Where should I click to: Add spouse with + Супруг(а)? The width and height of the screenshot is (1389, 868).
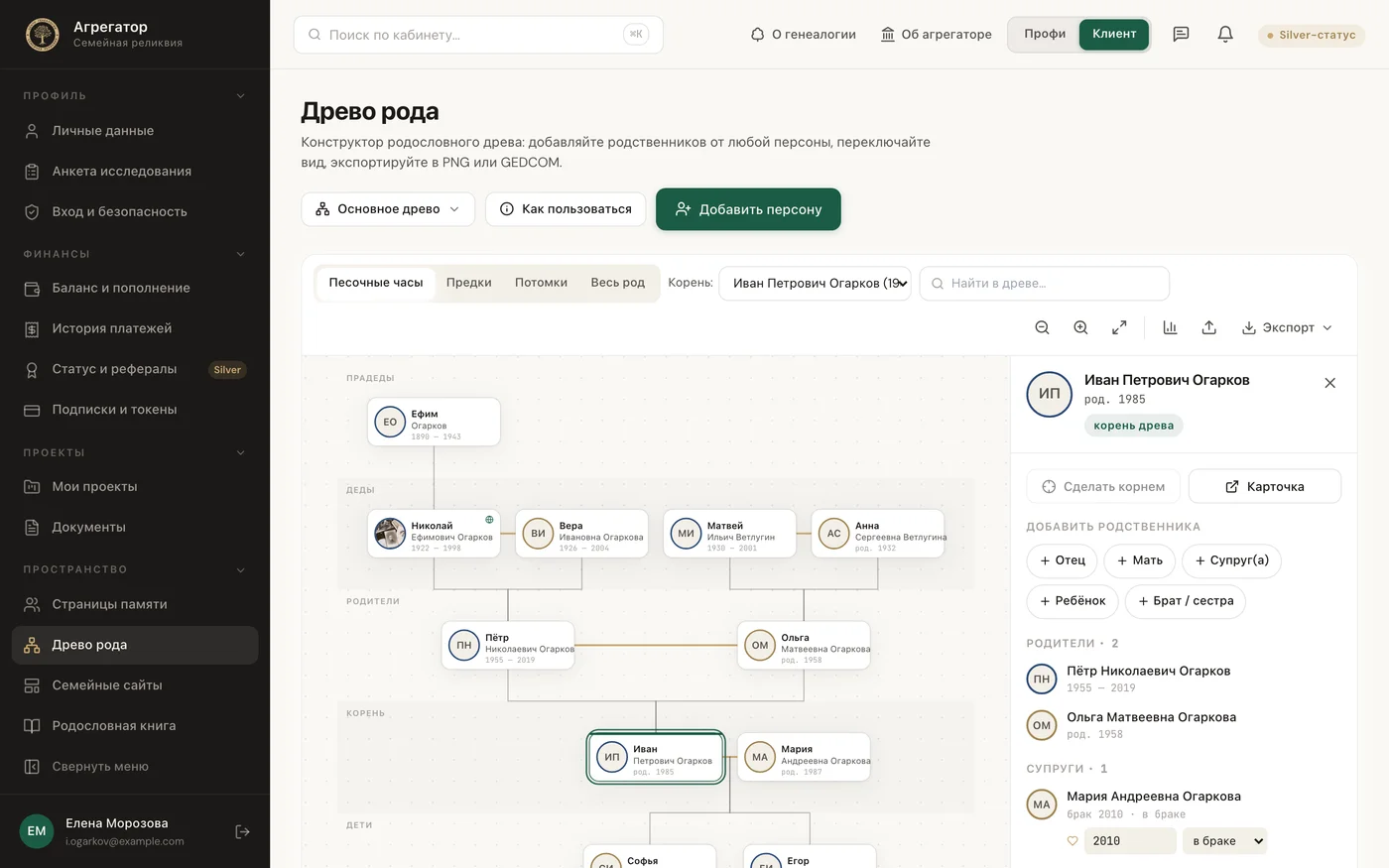point(1231,560)
